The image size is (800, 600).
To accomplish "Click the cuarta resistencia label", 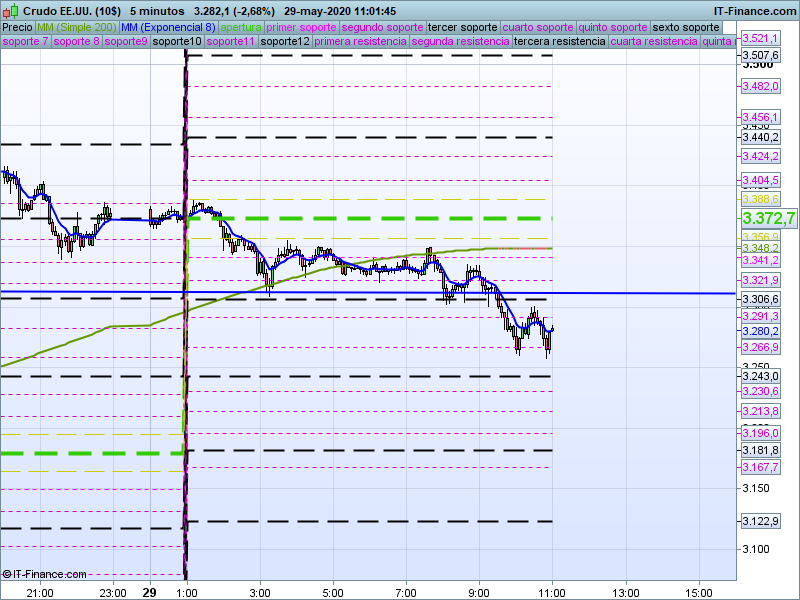I will point(654,41).
